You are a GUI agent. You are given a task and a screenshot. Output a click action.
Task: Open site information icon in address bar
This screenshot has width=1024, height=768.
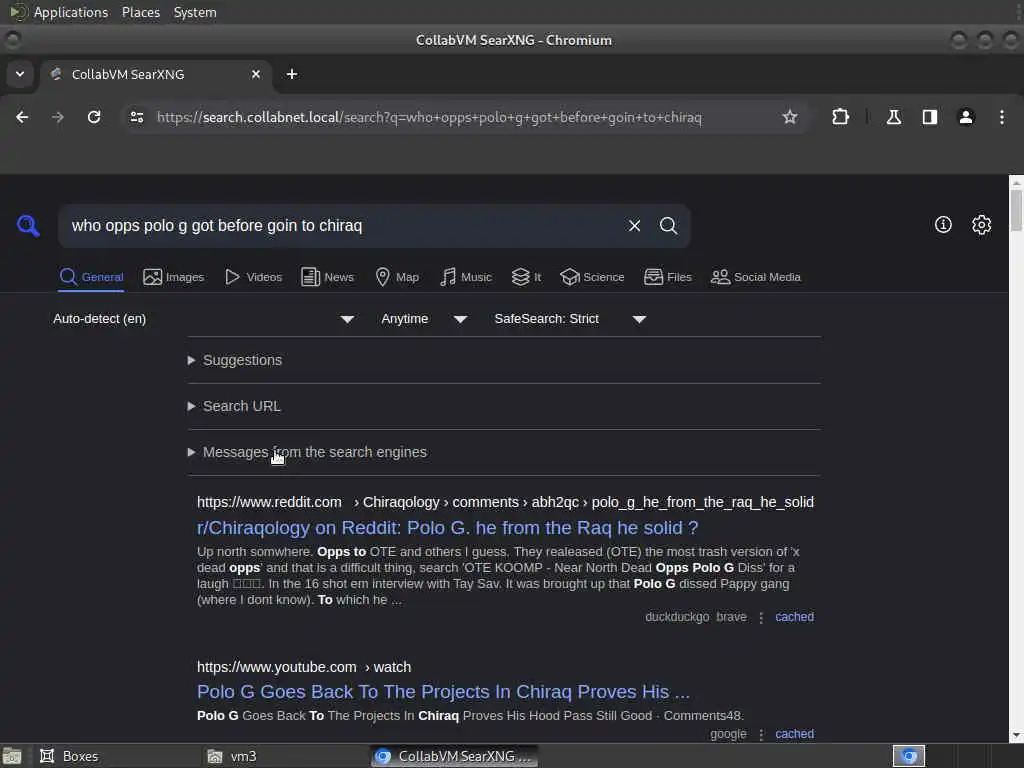click(x=136, y=117)
